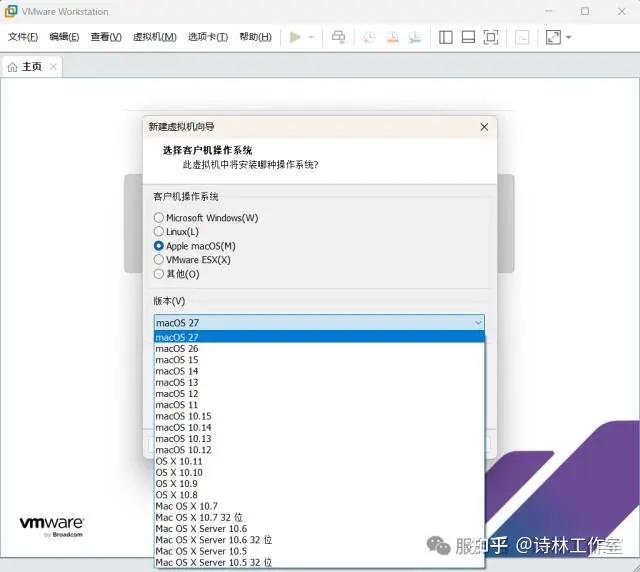This screenshot has width=640, height=572.
Task: Choose macOS 15 from version list
Action: (319, 360)
